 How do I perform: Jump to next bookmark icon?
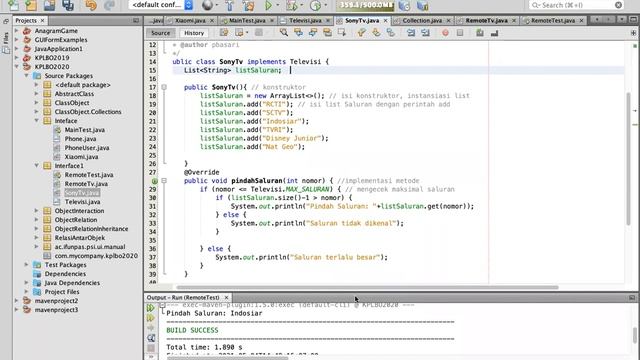tap(376, 33)
